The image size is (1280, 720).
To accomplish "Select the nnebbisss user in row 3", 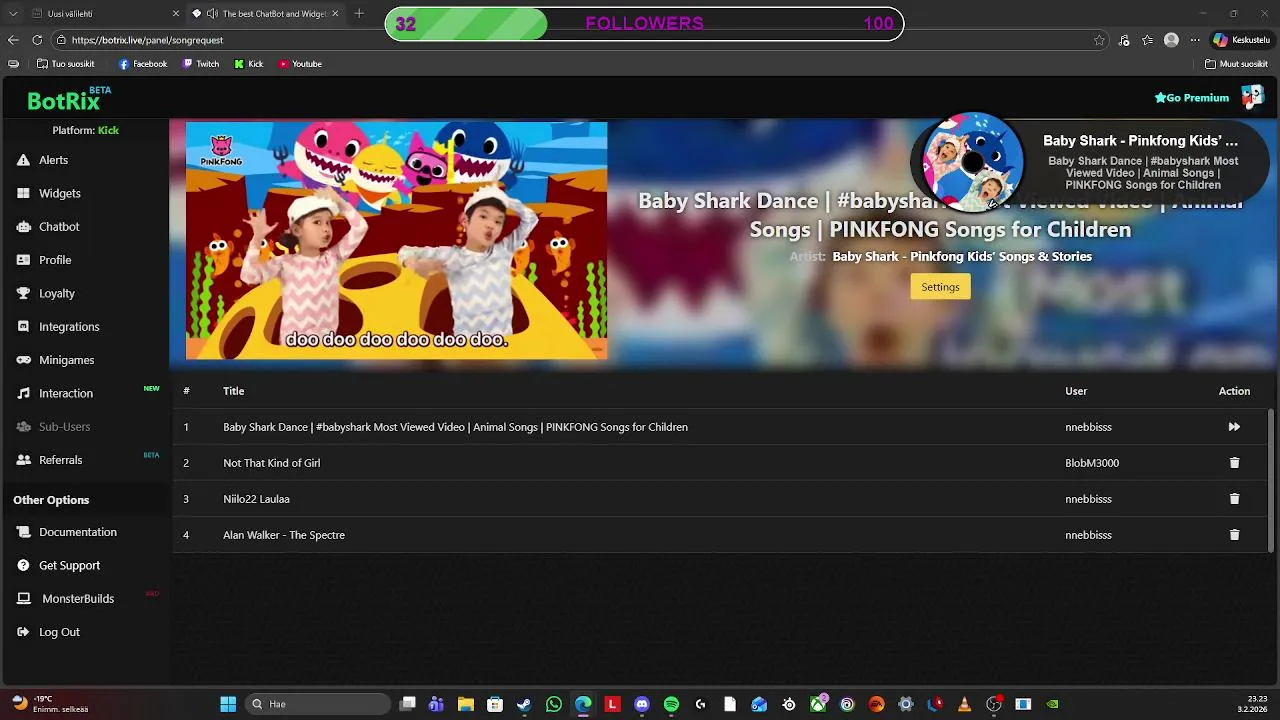I will [1088, 499].
